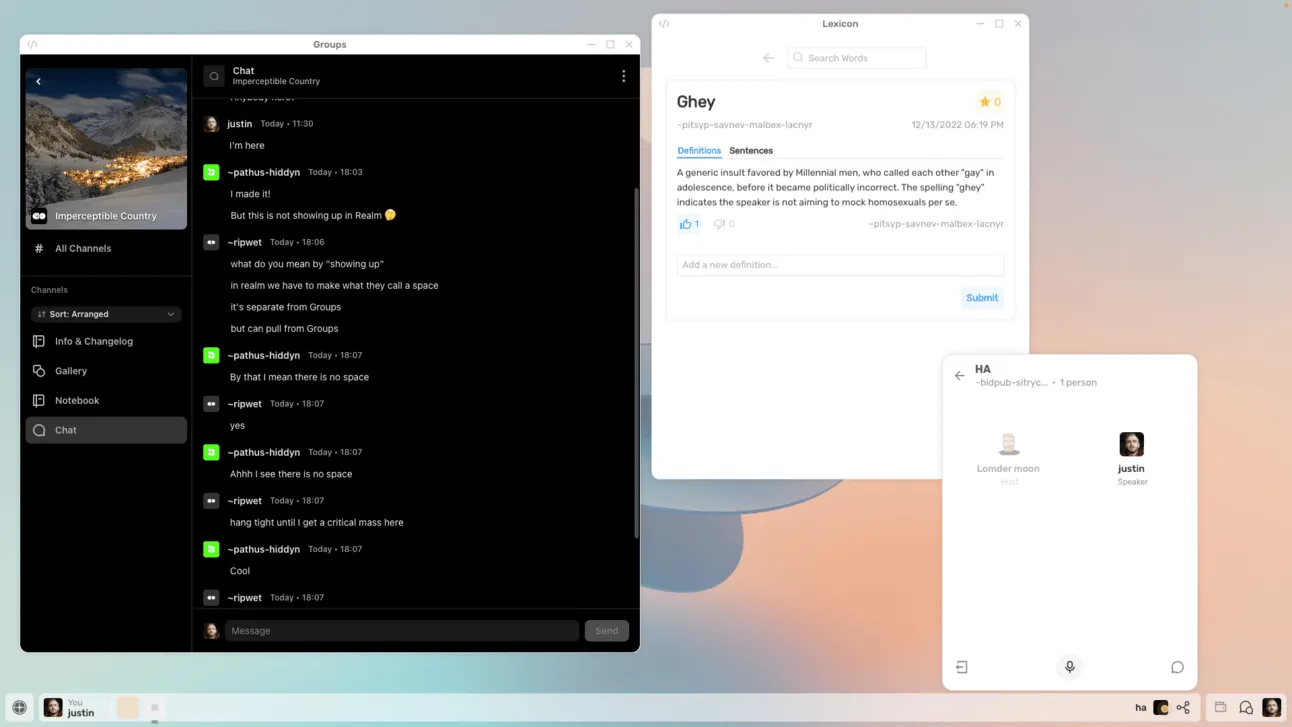Click the Gallery channel icon

click(x=39, y=371)
